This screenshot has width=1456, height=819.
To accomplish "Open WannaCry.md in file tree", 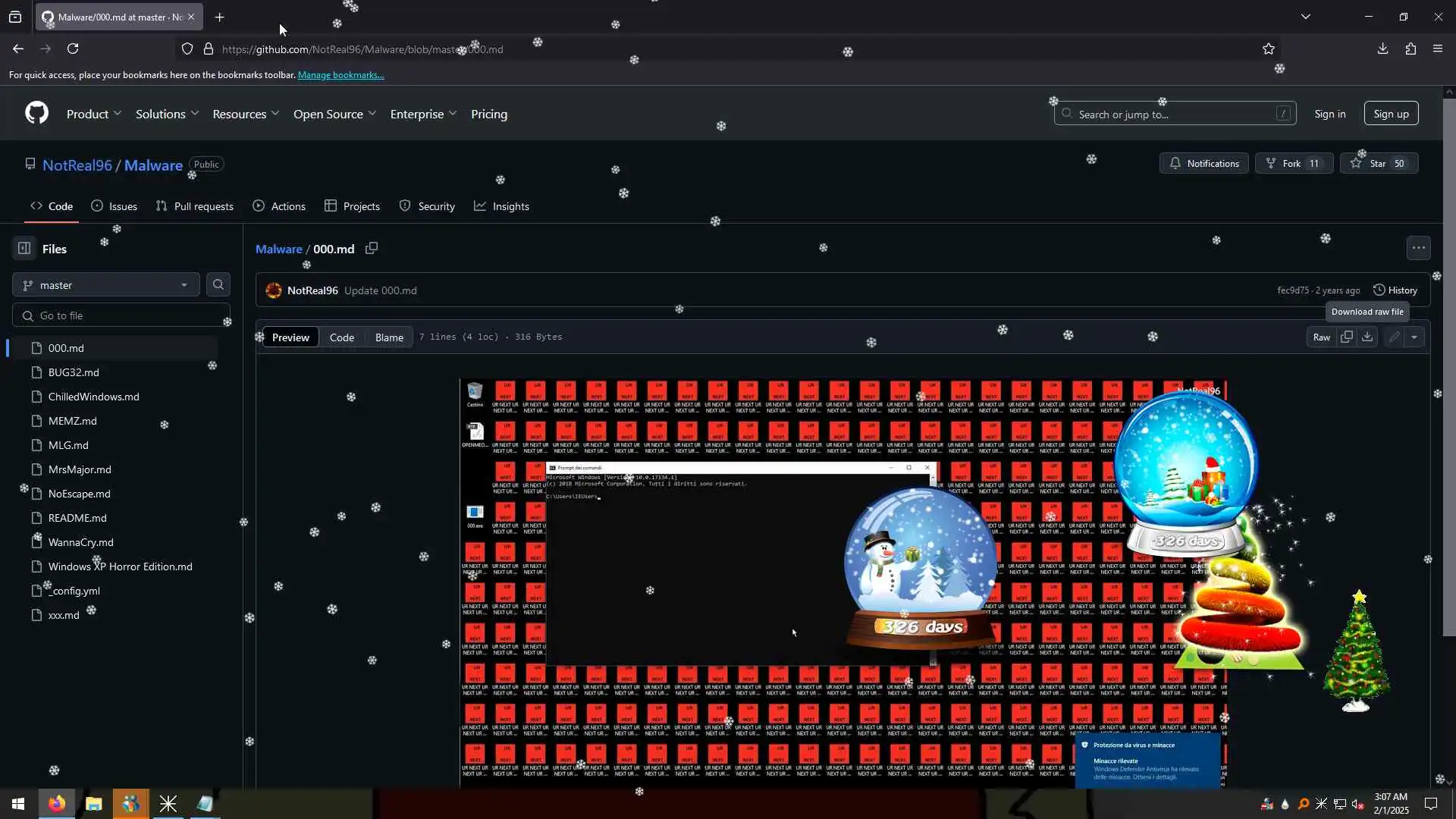I will point(80,542).
